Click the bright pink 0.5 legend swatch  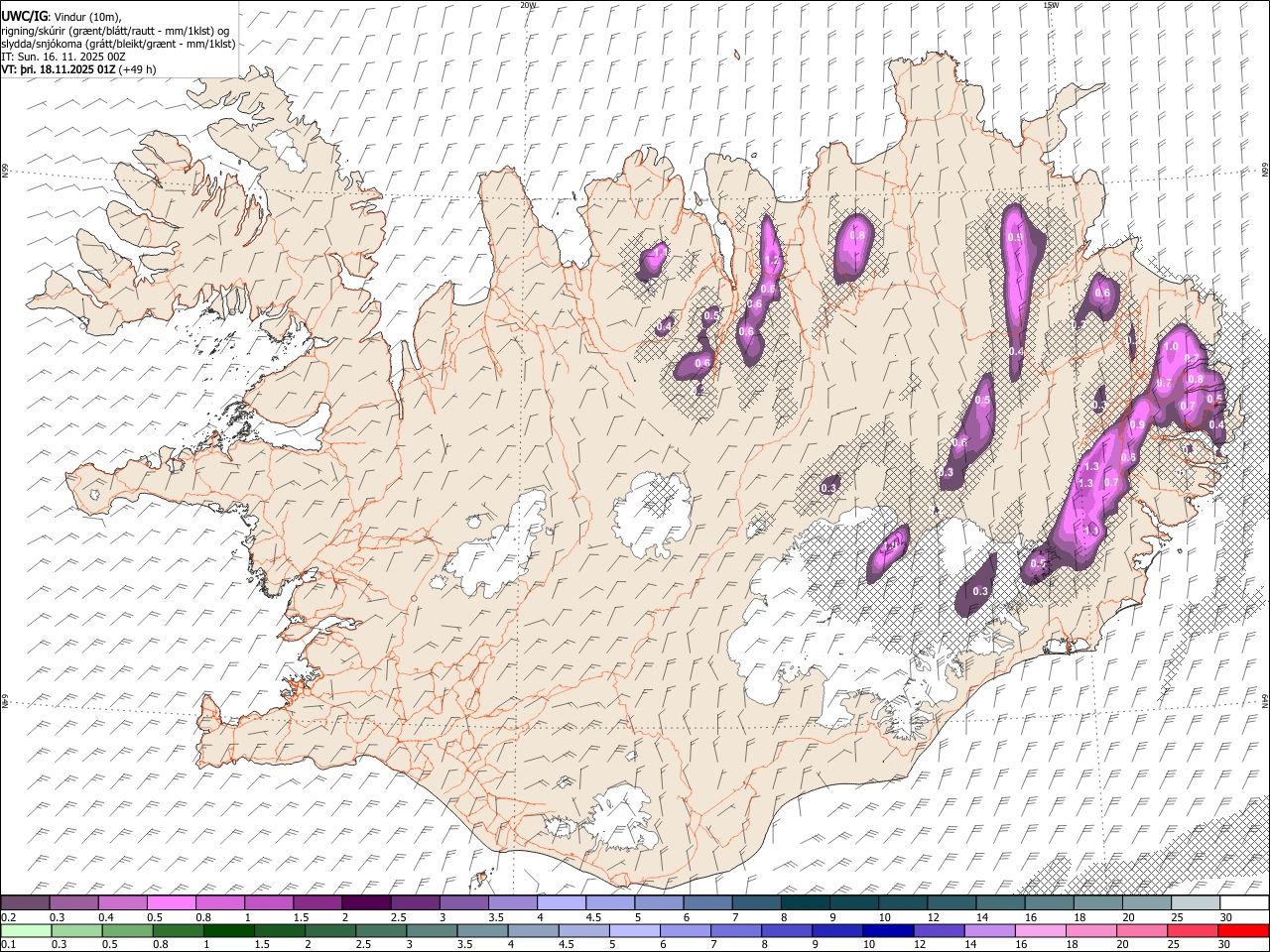coord(171,903)
